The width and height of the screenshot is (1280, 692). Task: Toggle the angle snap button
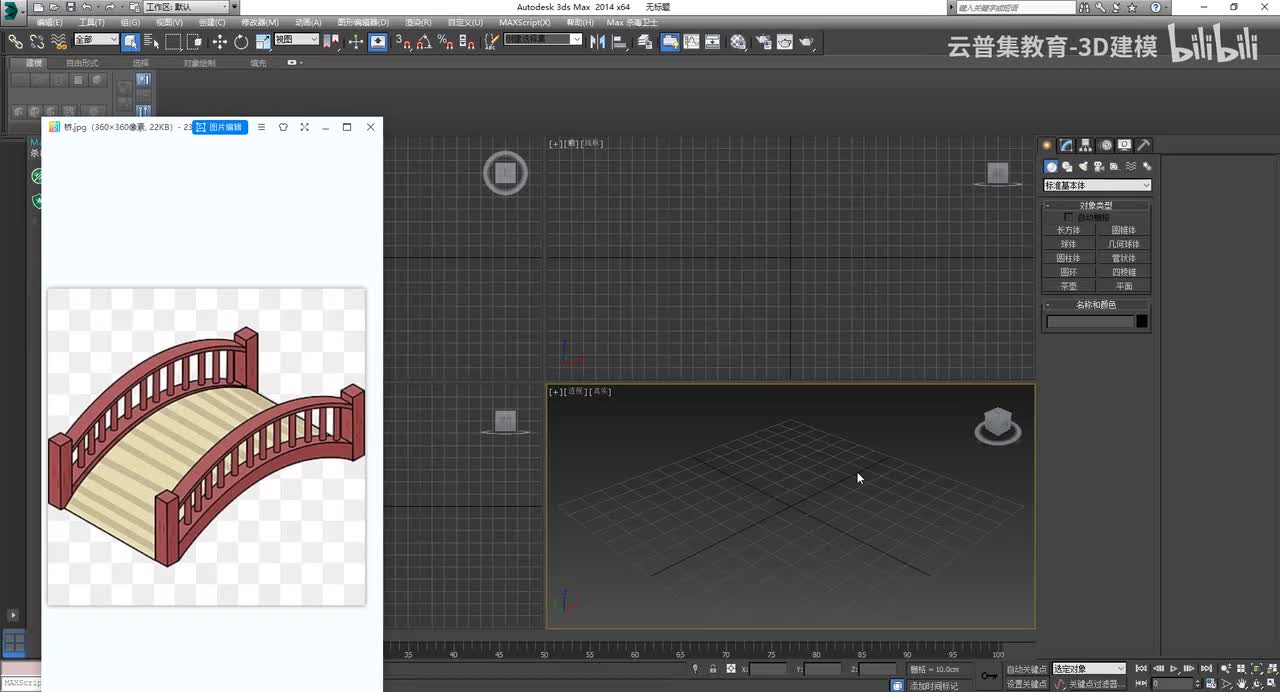424,42
